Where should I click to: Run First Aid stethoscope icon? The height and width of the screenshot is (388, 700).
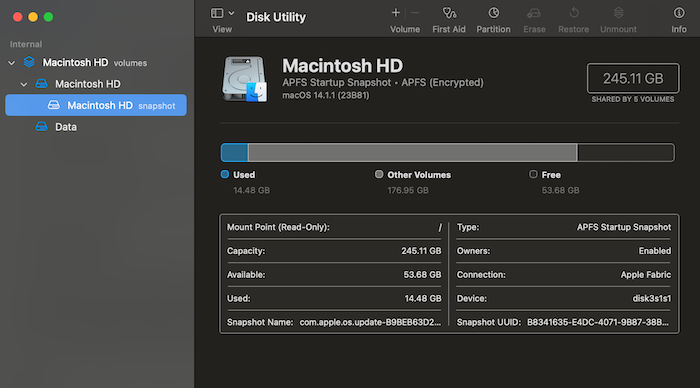(x=449, y=13)
